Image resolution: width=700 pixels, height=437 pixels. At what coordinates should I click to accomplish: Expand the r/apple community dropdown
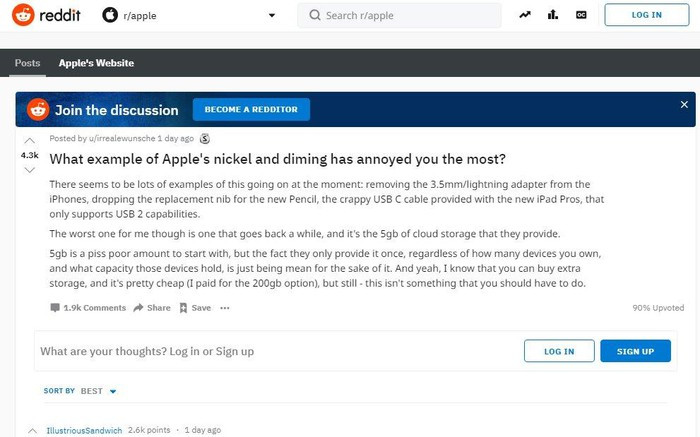coord(271,16)
